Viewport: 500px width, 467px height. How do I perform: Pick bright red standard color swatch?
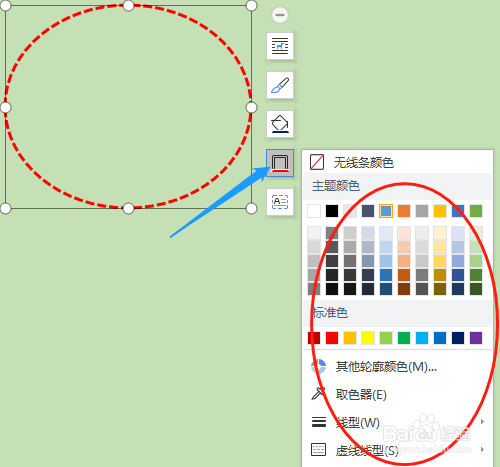pos(332,338)
